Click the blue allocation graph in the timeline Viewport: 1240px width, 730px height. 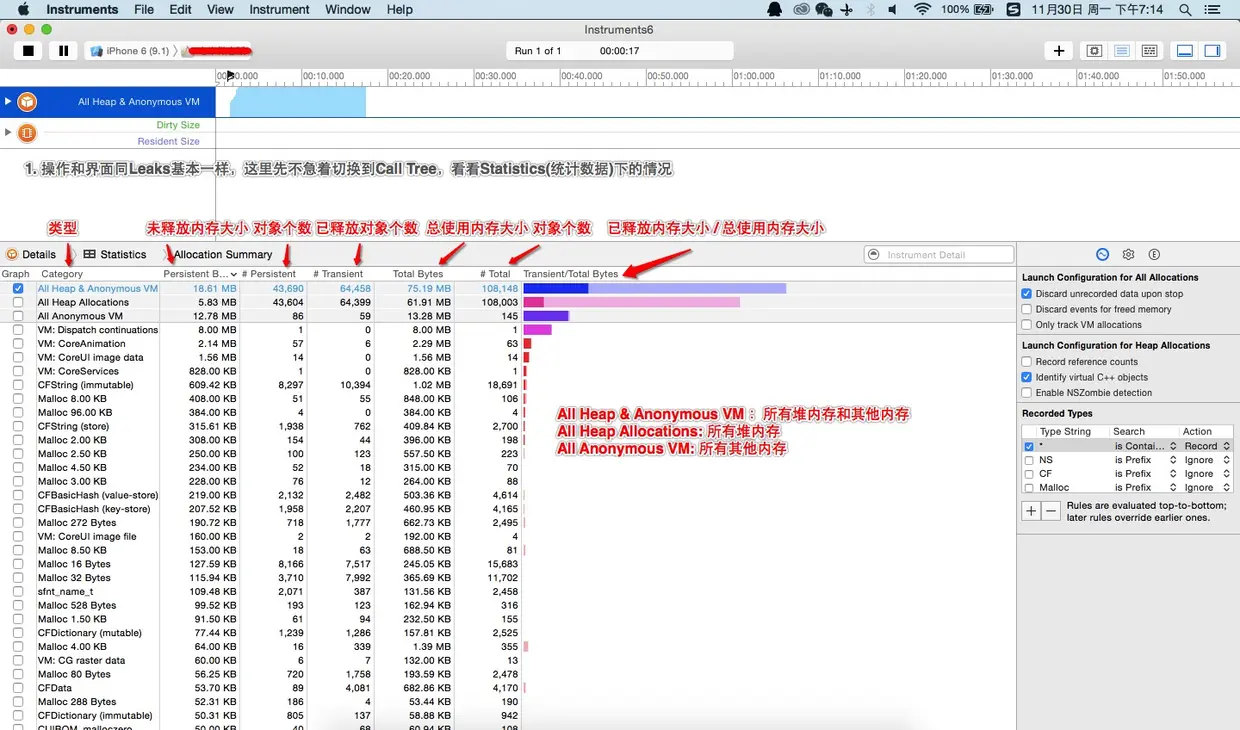[x=298, y=102]
